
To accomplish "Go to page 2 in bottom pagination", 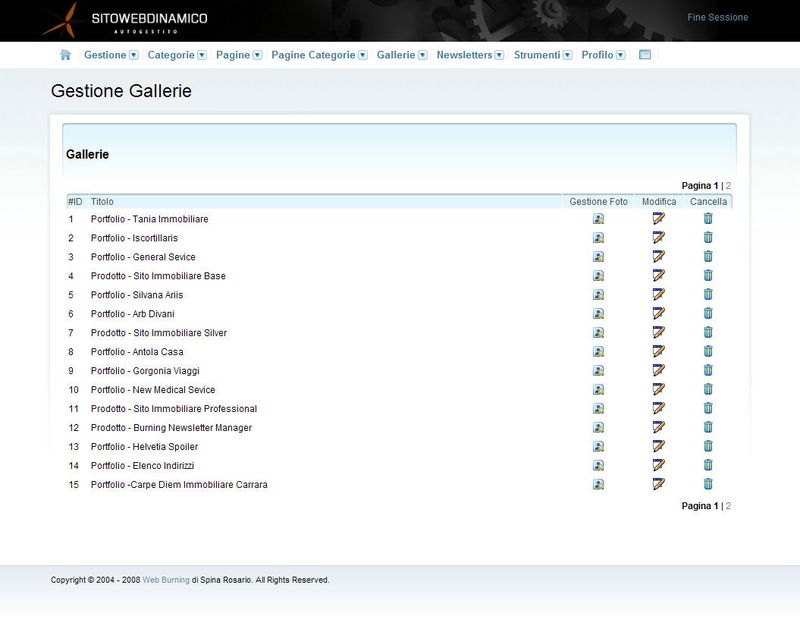I will tap(728, 506).
